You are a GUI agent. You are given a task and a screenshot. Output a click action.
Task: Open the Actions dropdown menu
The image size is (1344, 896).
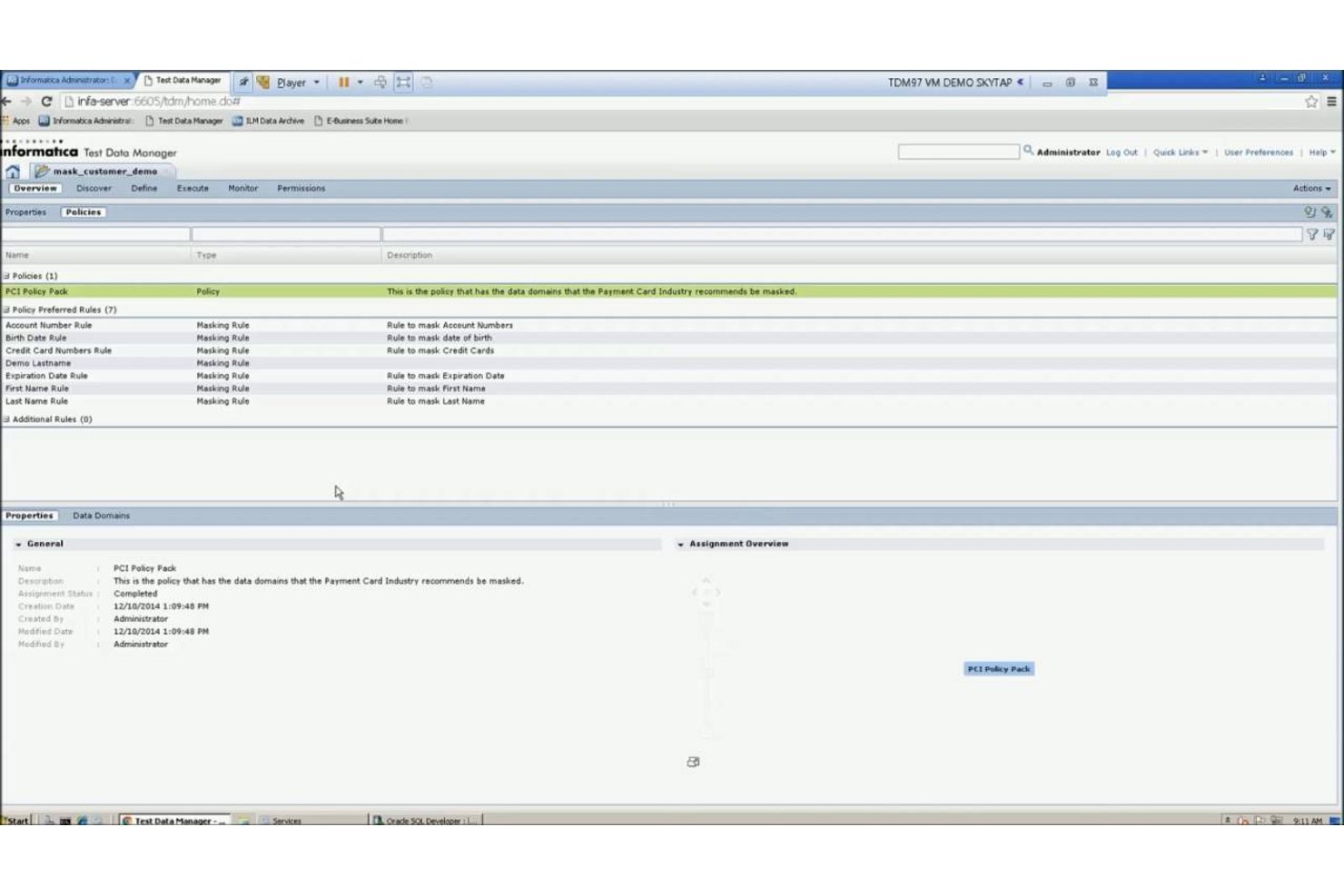1312,189
